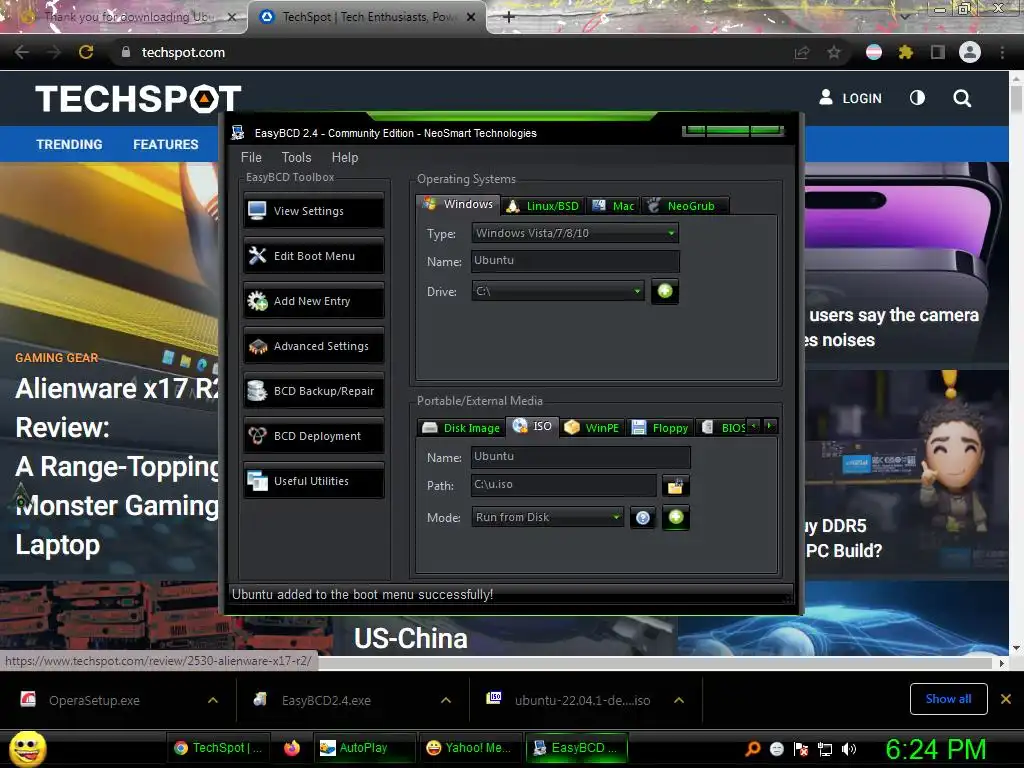Switch to the BIOS tab
The height and width of the screenshot is (768, 1024).
722,428
